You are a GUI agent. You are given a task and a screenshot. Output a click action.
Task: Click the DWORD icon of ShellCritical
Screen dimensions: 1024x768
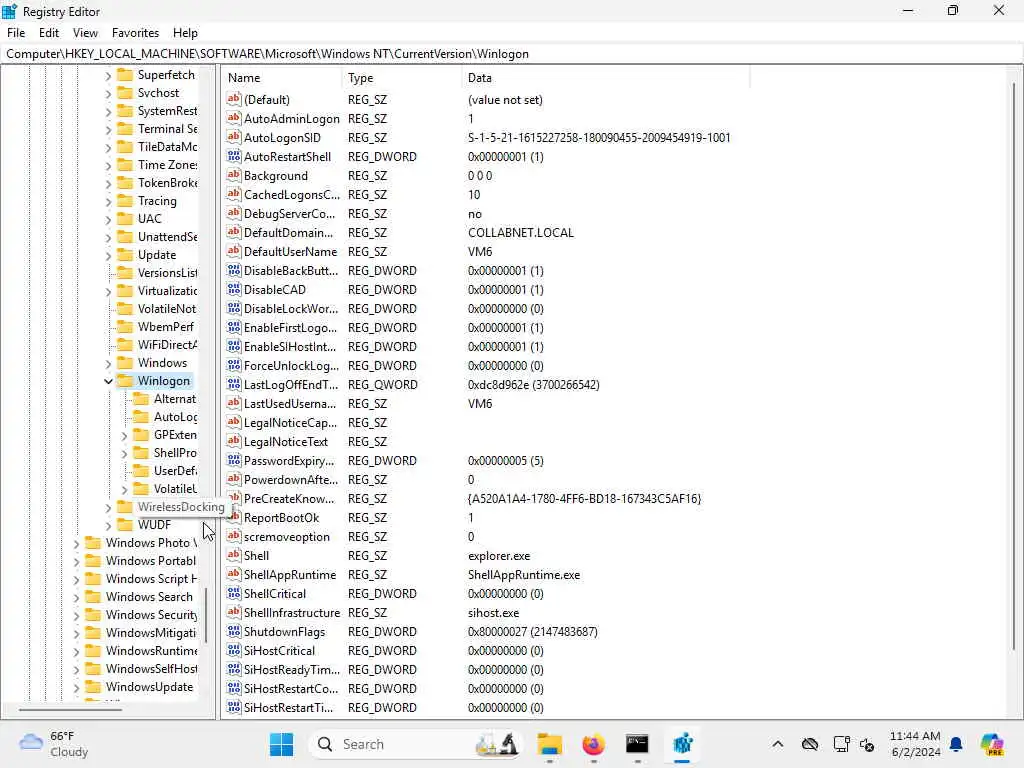pyautogui.click(x=234, y=593)
